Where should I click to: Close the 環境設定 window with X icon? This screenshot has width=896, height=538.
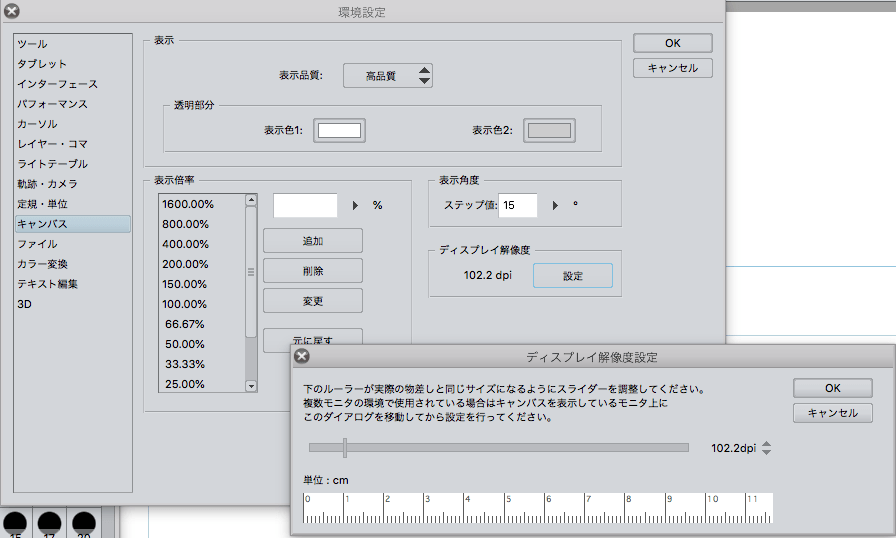pos(9,12)
